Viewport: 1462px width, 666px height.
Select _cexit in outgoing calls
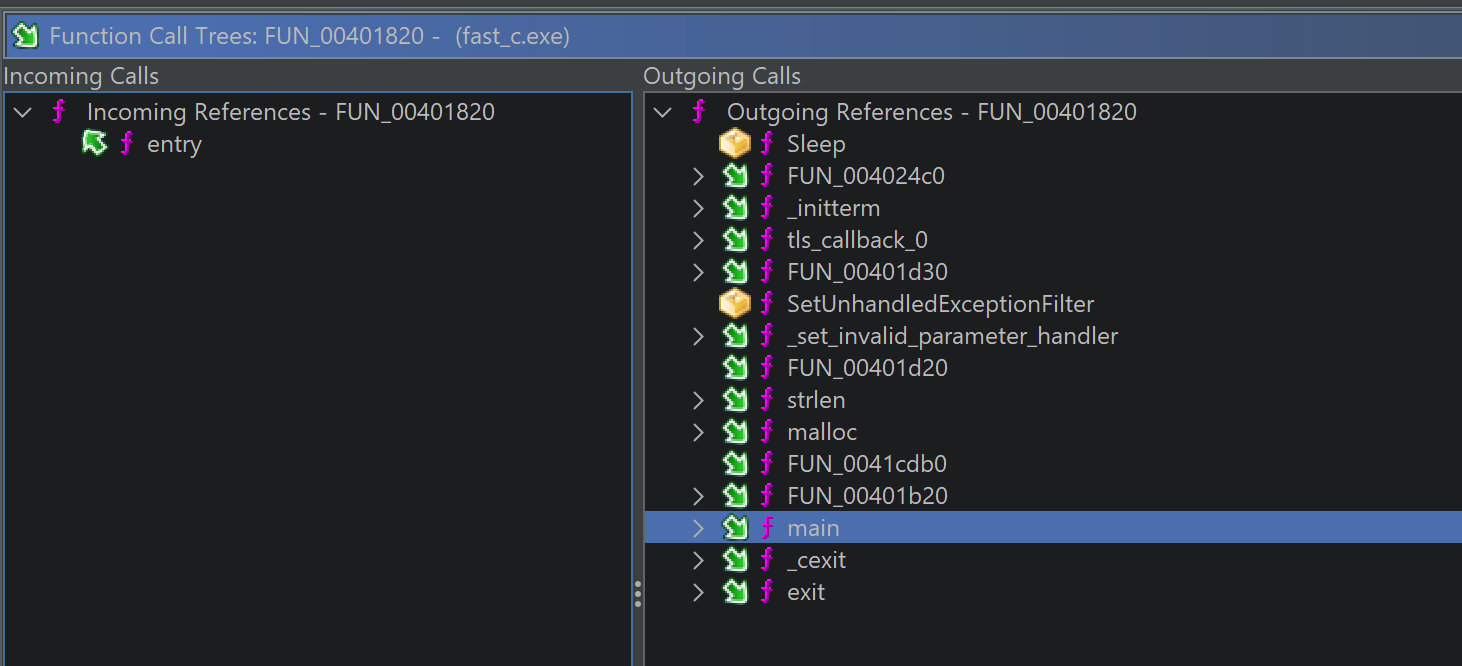[x=816, y=561]
